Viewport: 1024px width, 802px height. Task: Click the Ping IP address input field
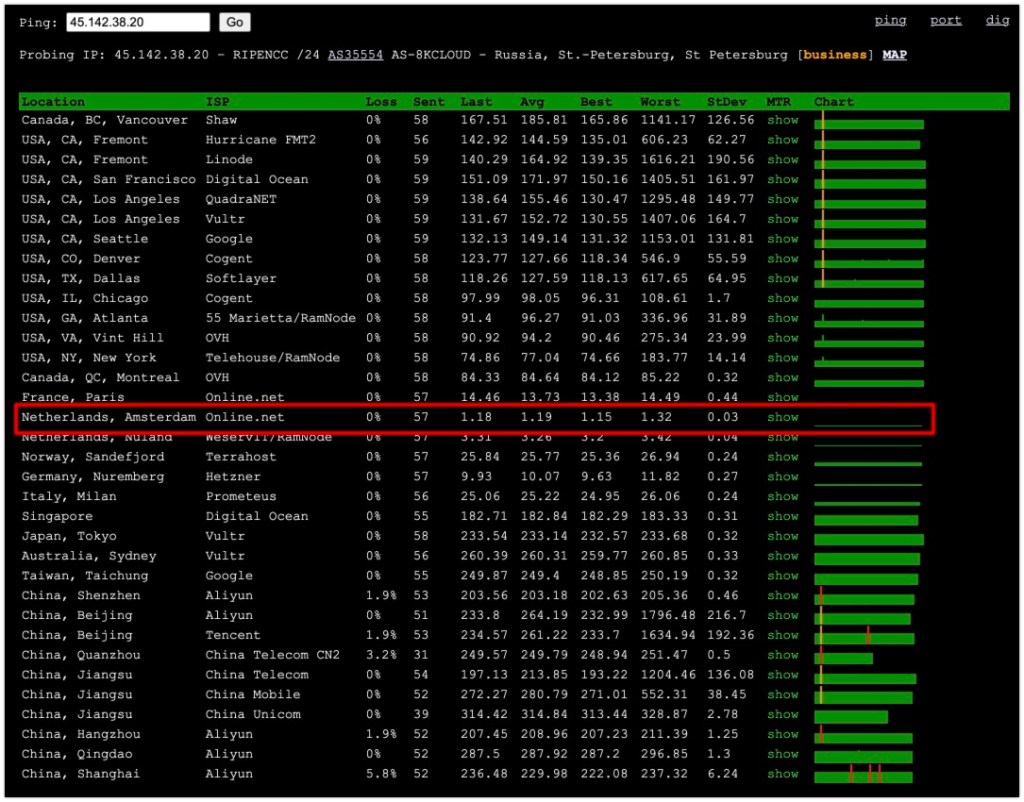[138, 22]
